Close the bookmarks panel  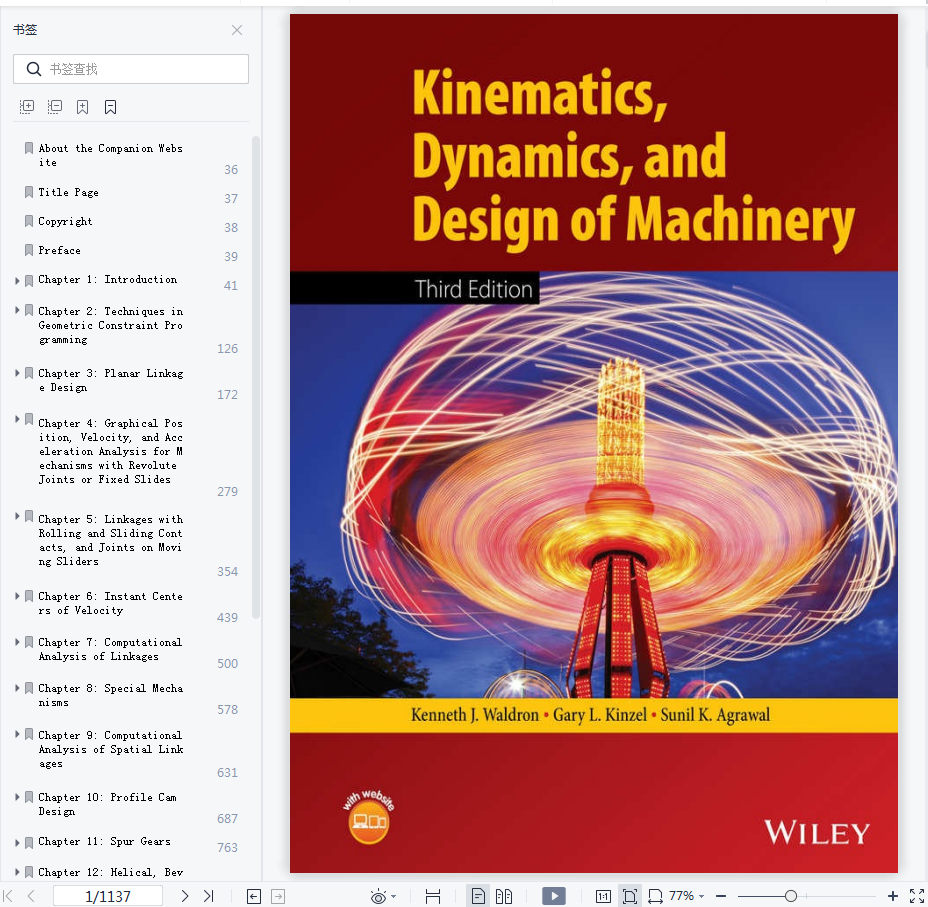[237, 30]
